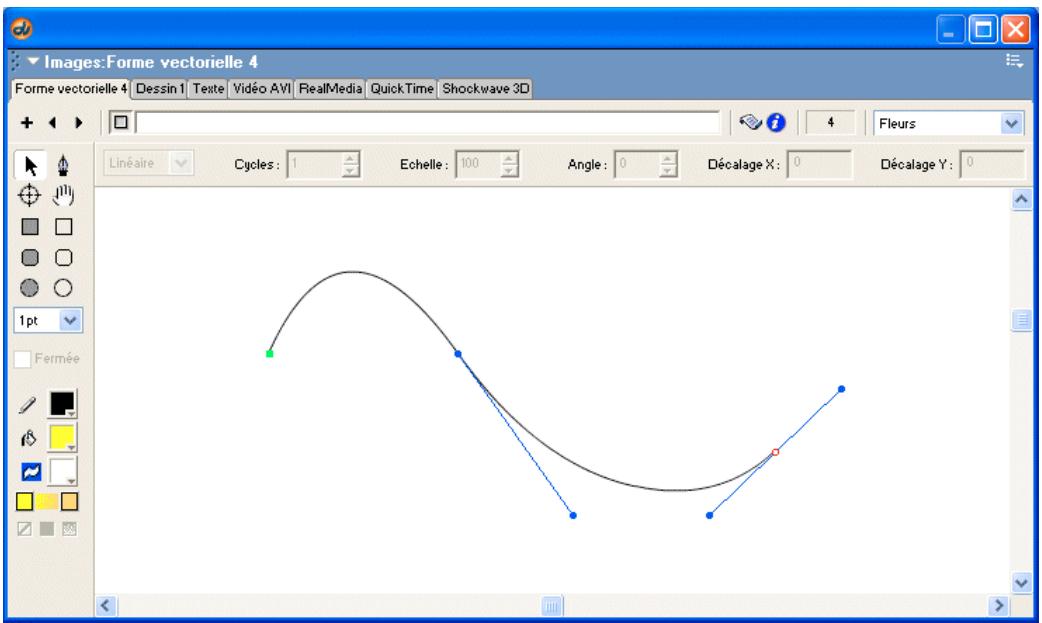Image resolution: width=1042 pixels, height=623 pixels.
Task: Open the black stroke color swatch menu
Action: [x=62, y=404]
